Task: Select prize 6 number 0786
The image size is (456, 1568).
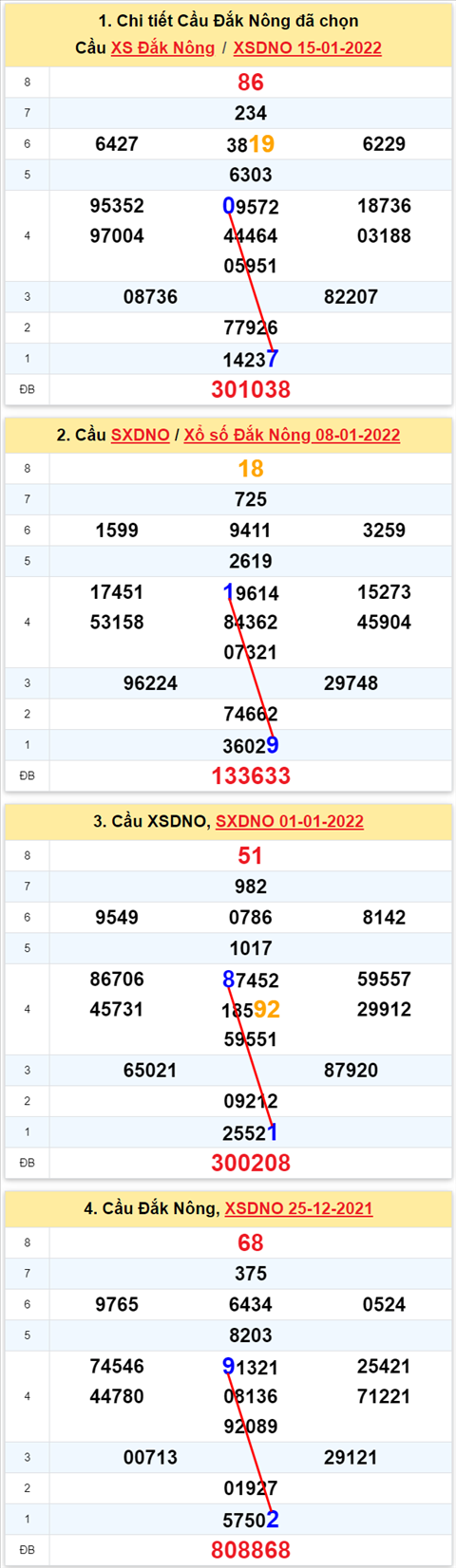Action: click(x=251, y=918)
